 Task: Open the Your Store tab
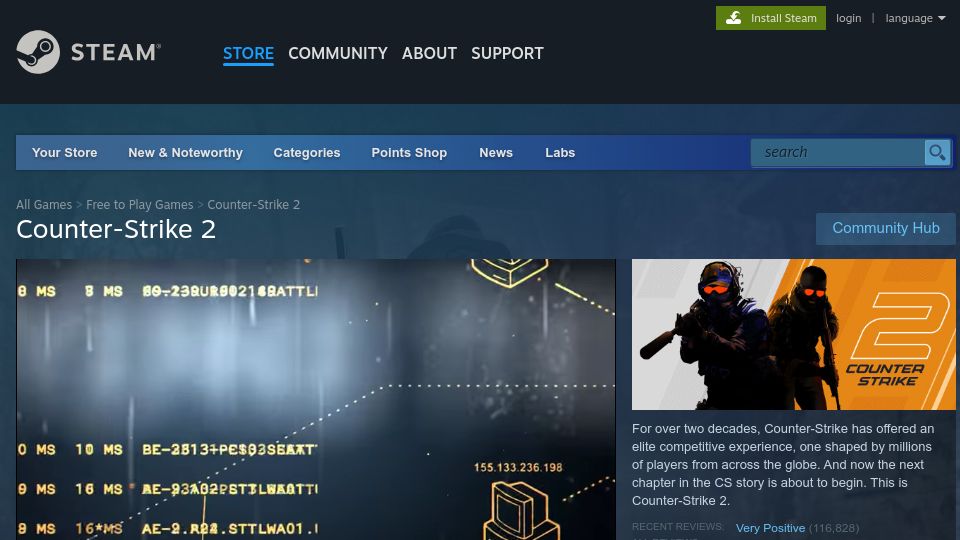tap(64, 152)
